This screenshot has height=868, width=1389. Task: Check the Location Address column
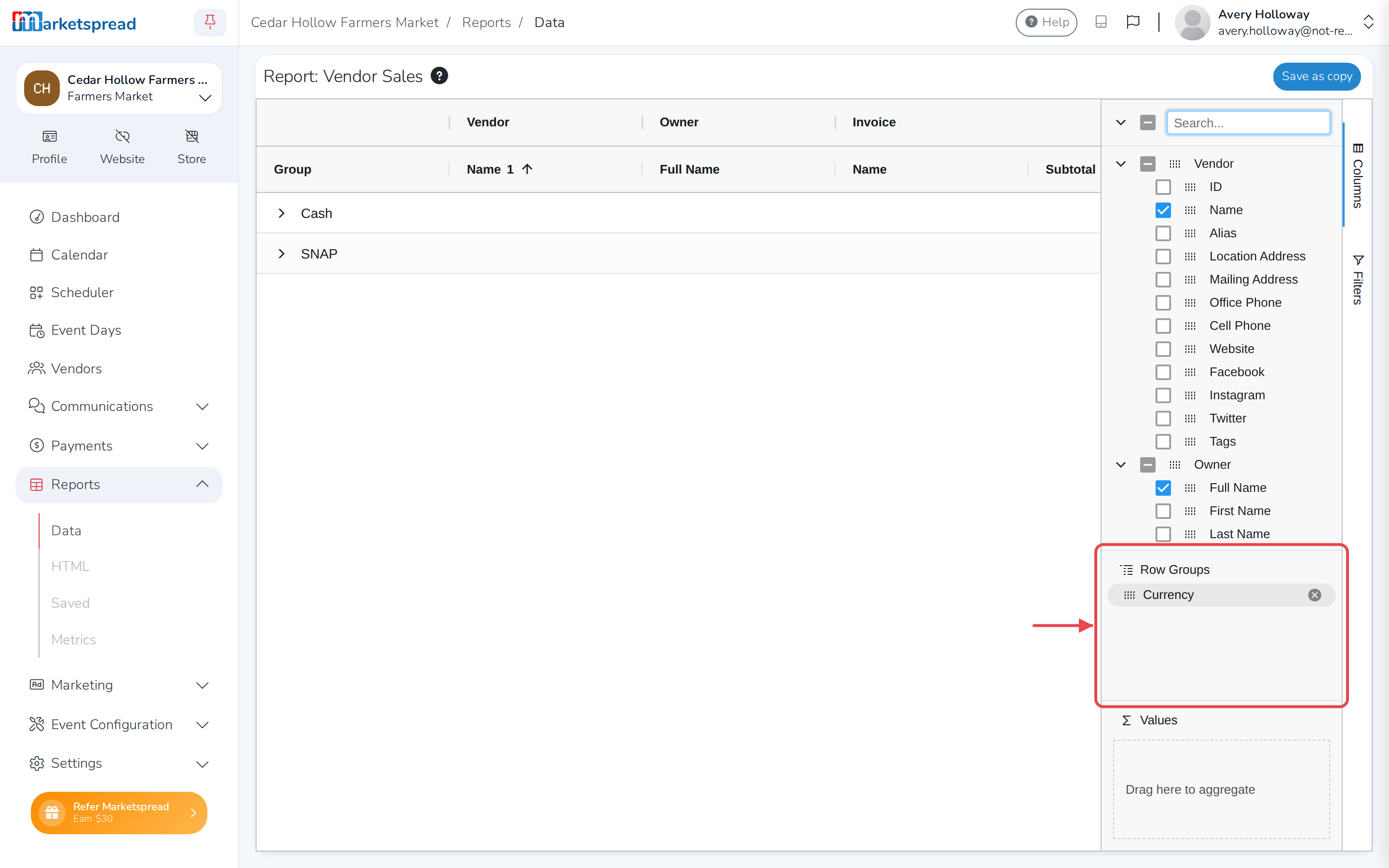[1163, 257]
